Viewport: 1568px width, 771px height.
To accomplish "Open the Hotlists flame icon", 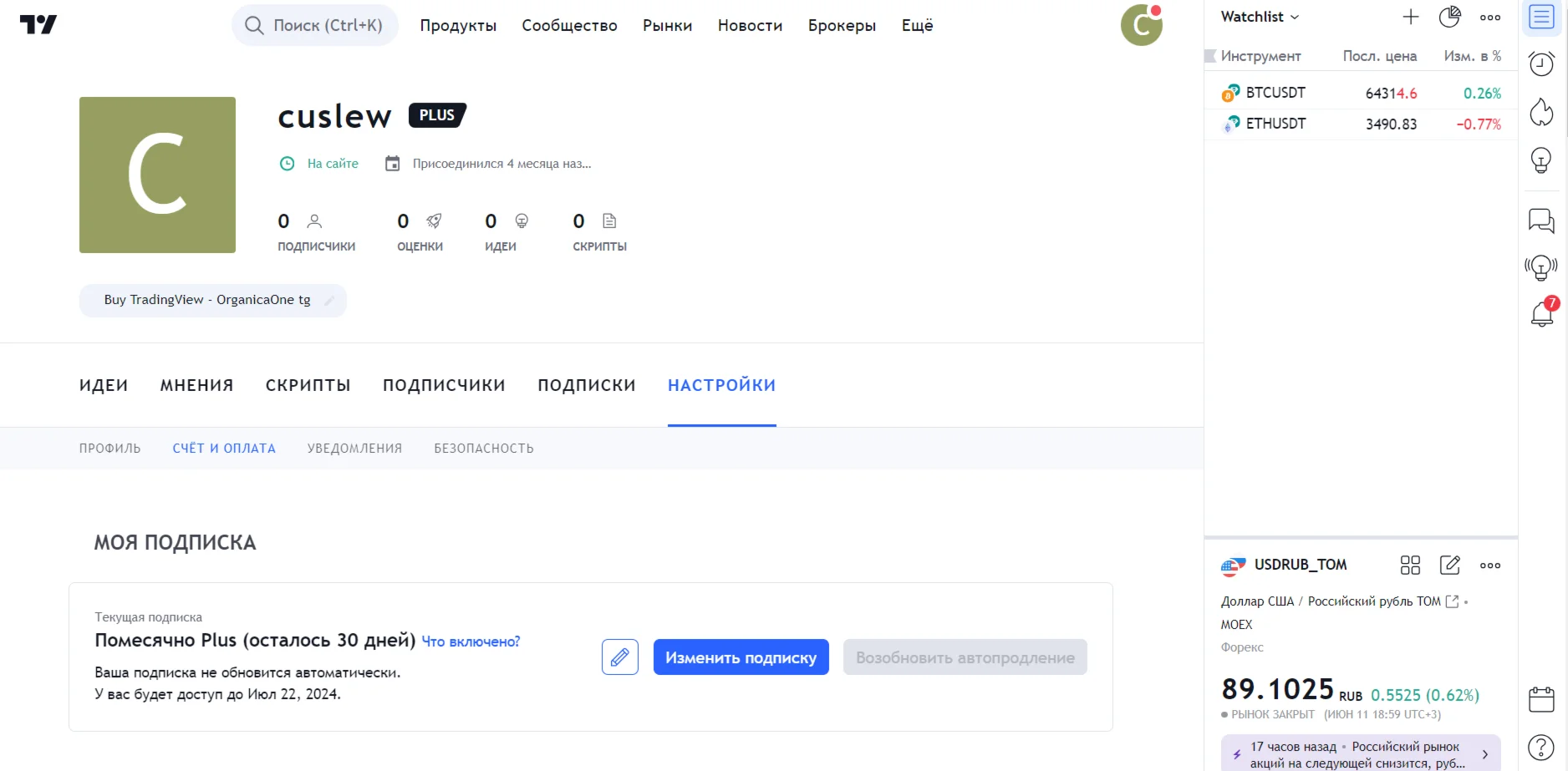I will pyautogui.click(x=1542, y=112).
